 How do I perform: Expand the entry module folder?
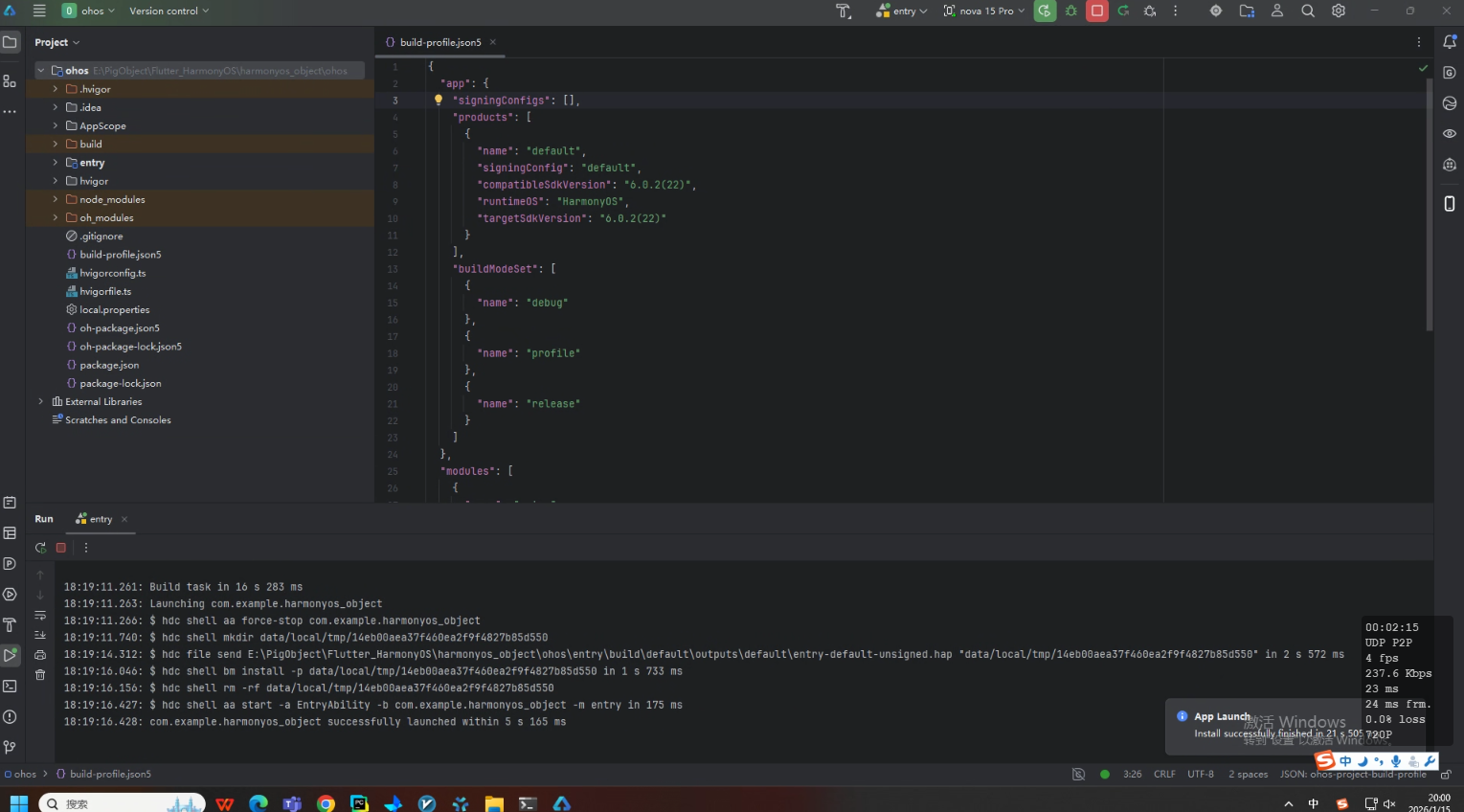click(x=56, y=163)
